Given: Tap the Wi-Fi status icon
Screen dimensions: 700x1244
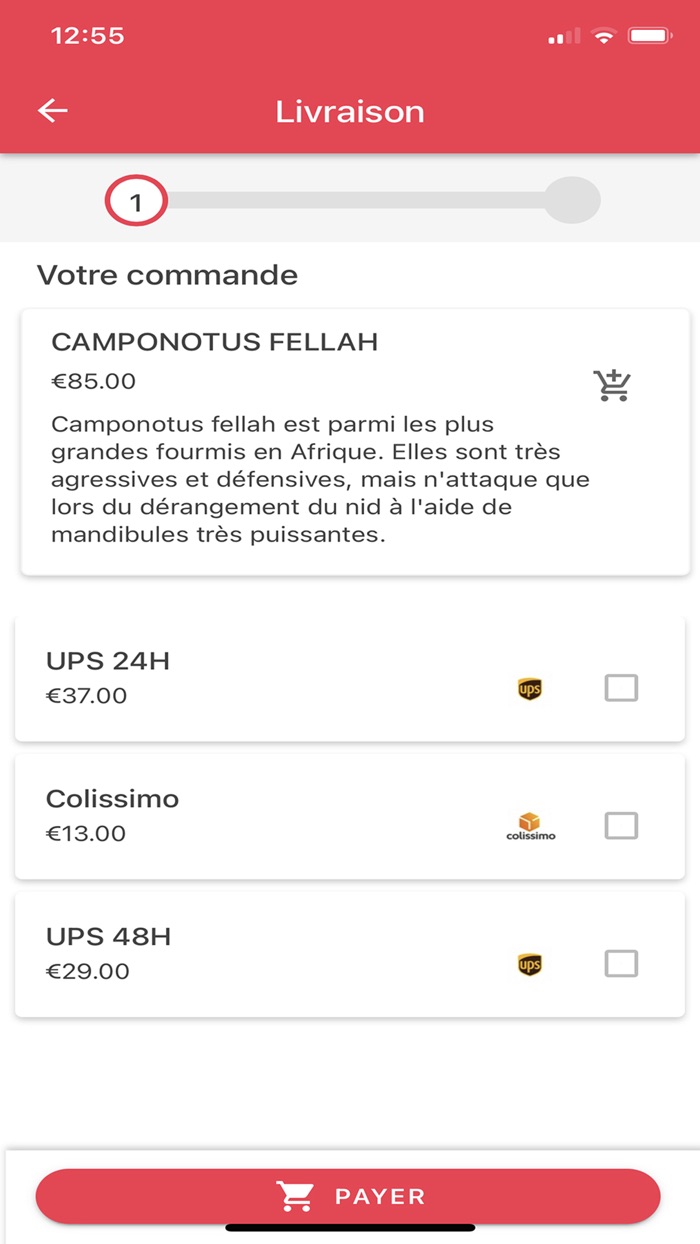Looking at the screenshot, I should tap(603, 37).
